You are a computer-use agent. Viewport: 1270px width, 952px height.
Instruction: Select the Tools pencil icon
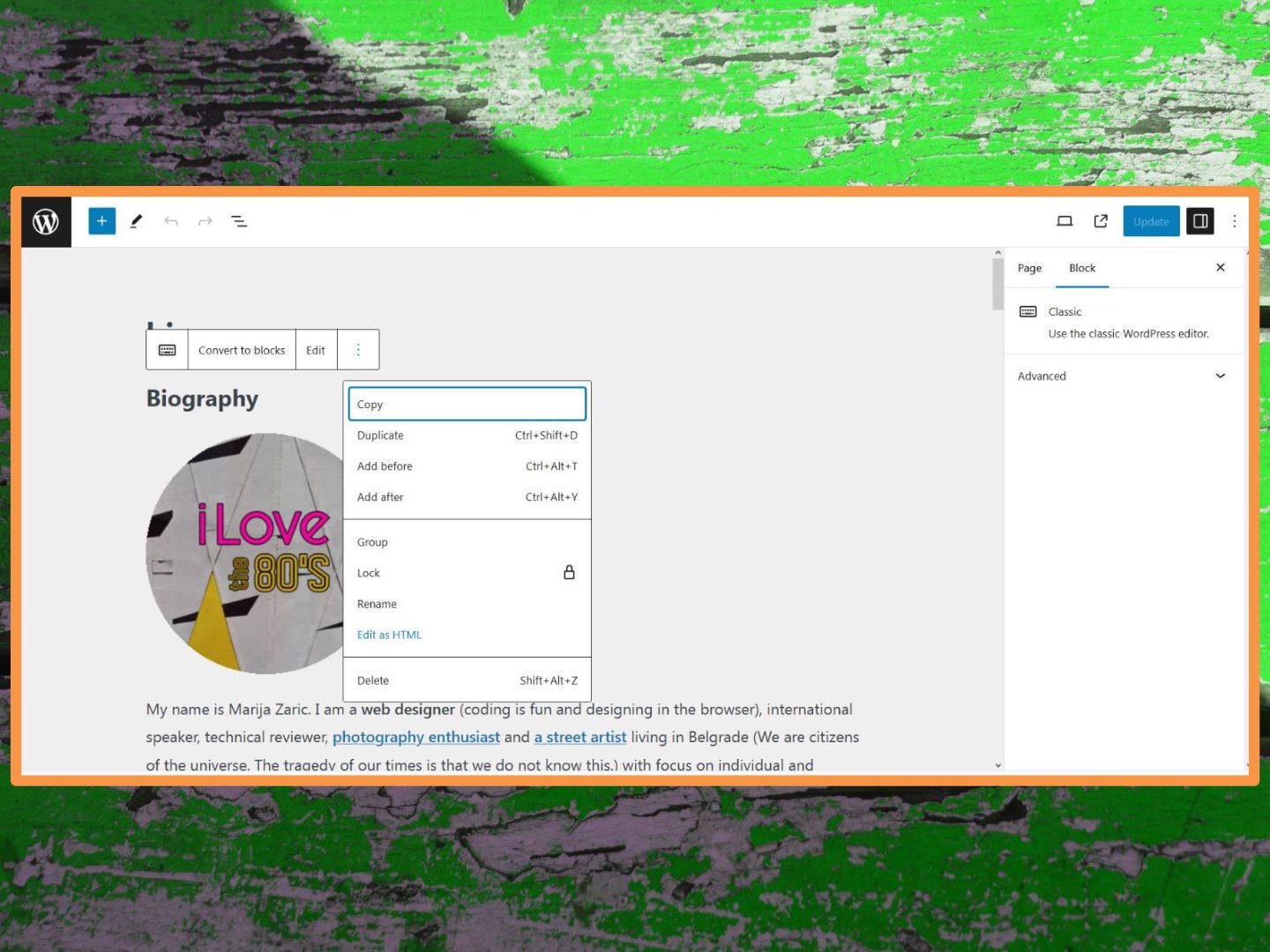[x=136, y=221]
